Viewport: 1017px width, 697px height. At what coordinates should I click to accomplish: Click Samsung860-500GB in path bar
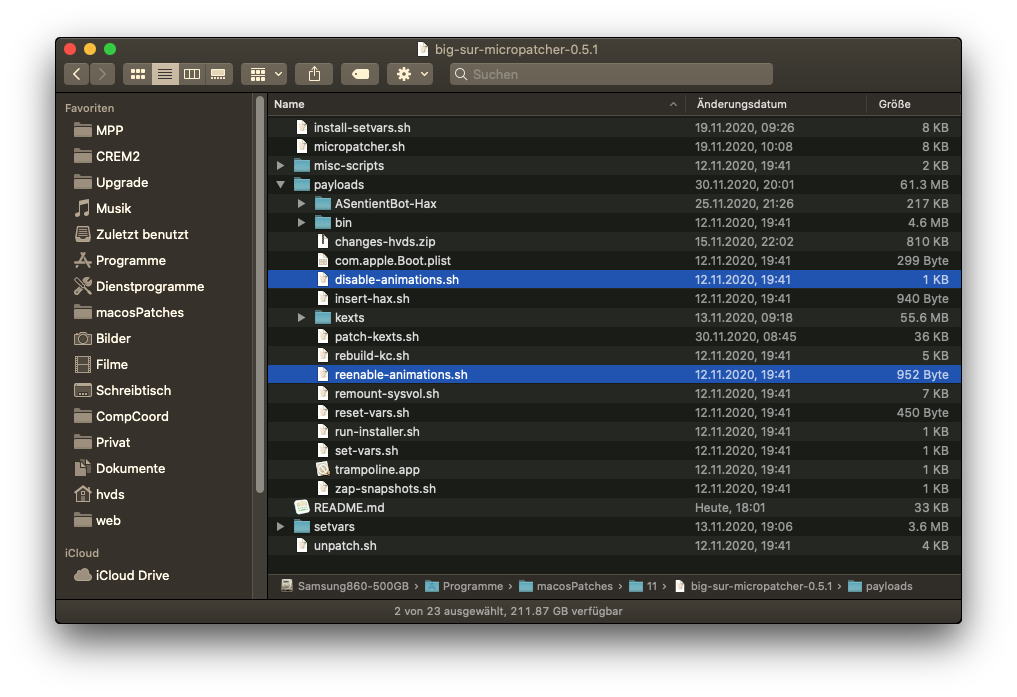345,586
